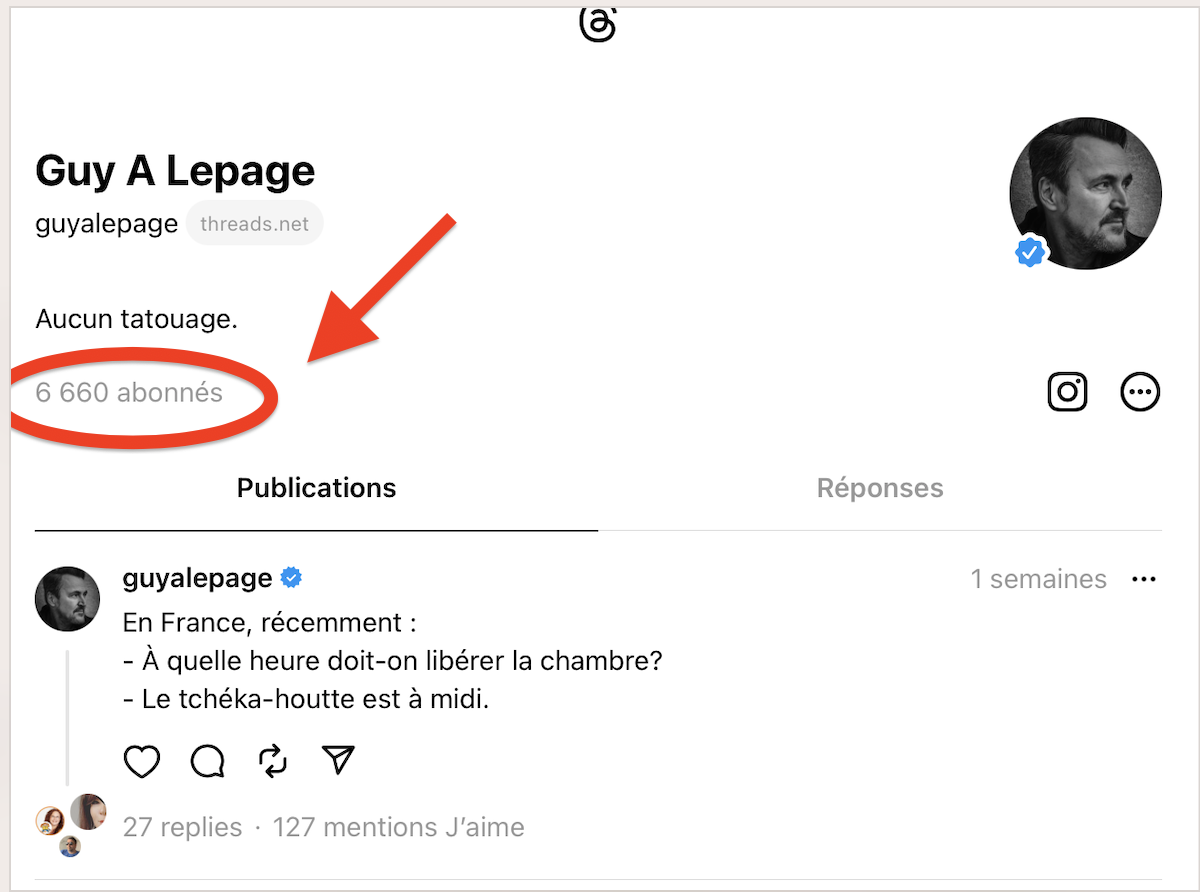Open the 6 660 abonnés list
The image size is (1200, 892).
click(x=129, y=393)
